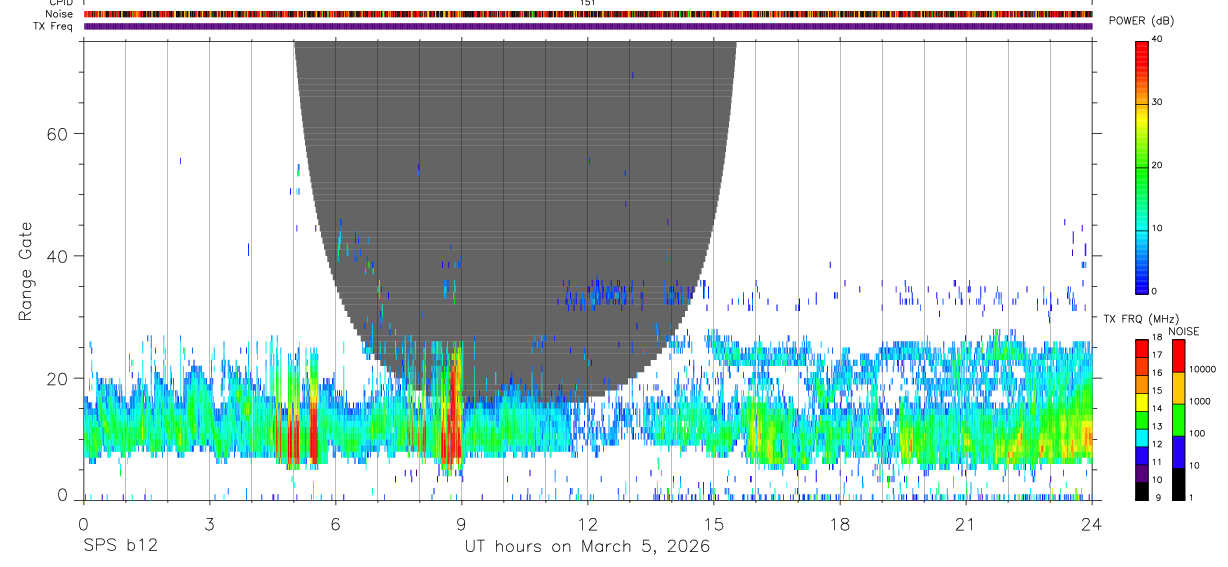Select the black noise swatch above 1
This screenshot has height=567, width=1228.
click(x=1178, y=484)
